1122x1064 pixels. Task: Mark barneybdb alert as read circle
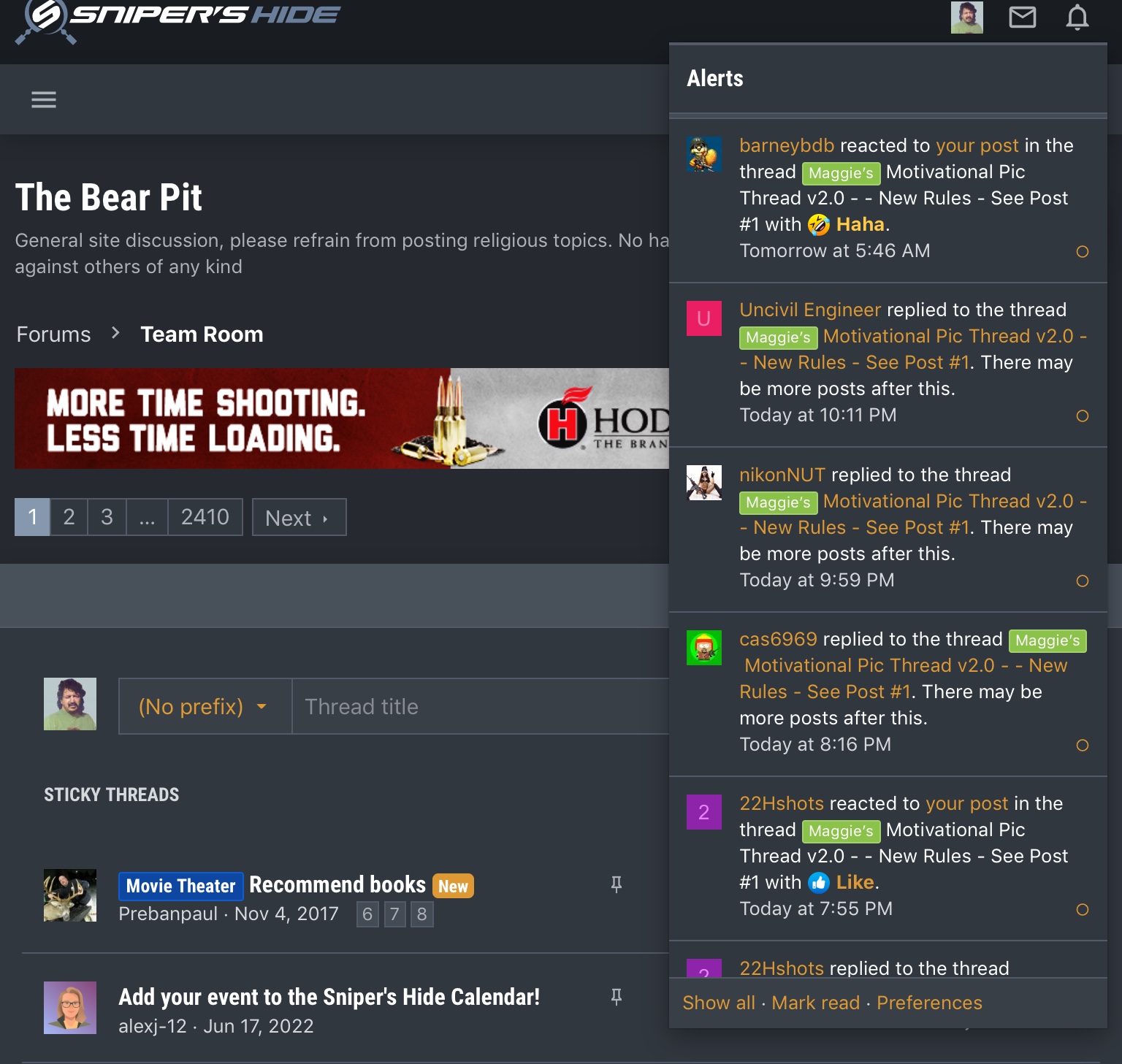point(1083,251)
